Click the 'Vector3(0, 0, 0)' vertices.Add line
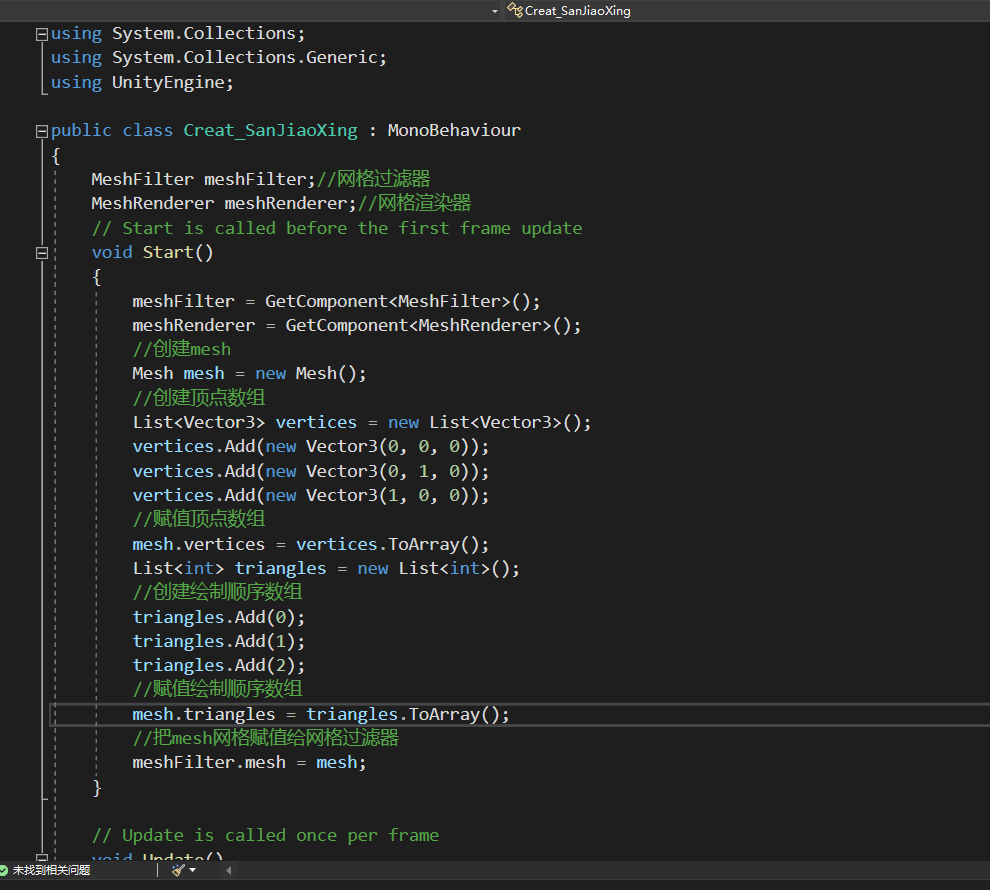990x890 pixels. coord(311,446)
